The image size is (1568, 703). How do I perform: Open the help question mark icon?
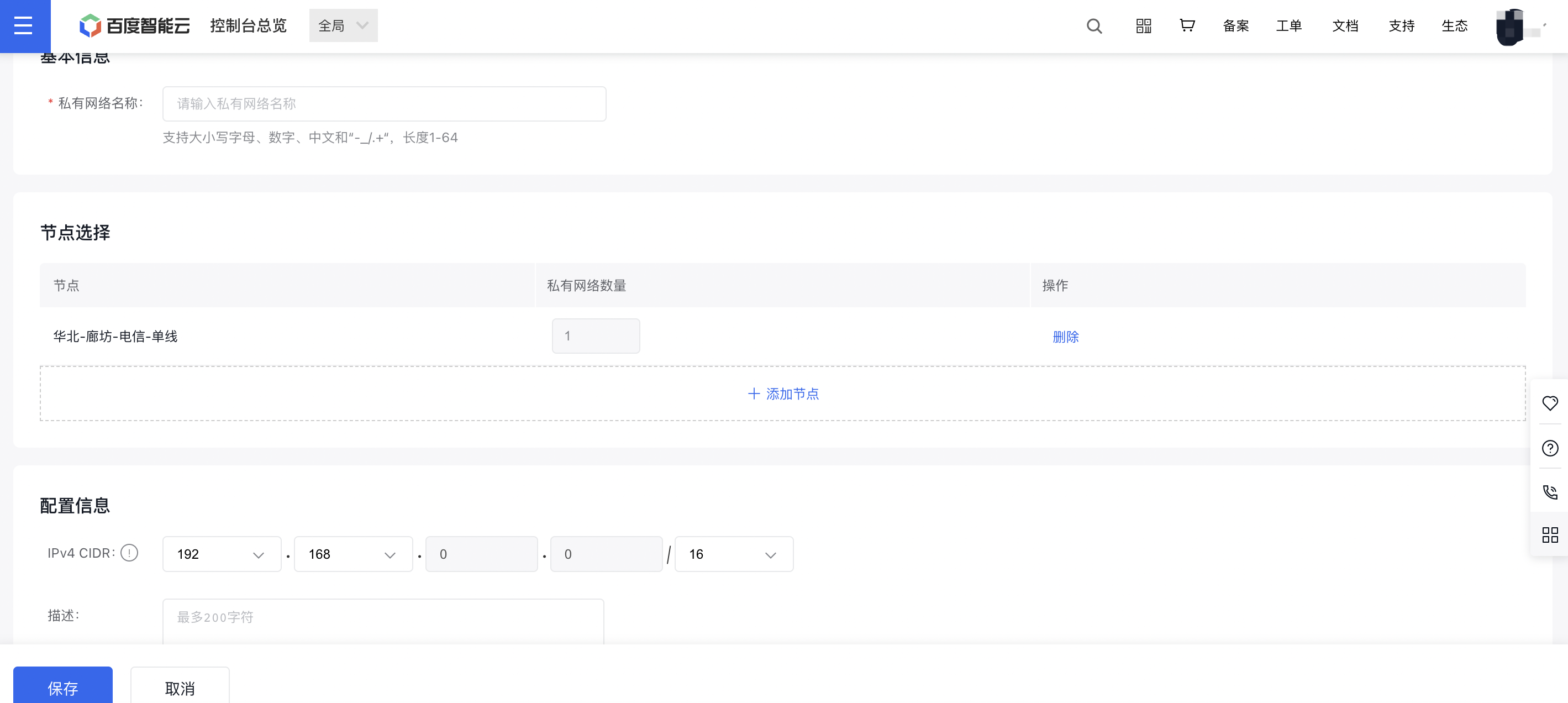pos(1550,448)
